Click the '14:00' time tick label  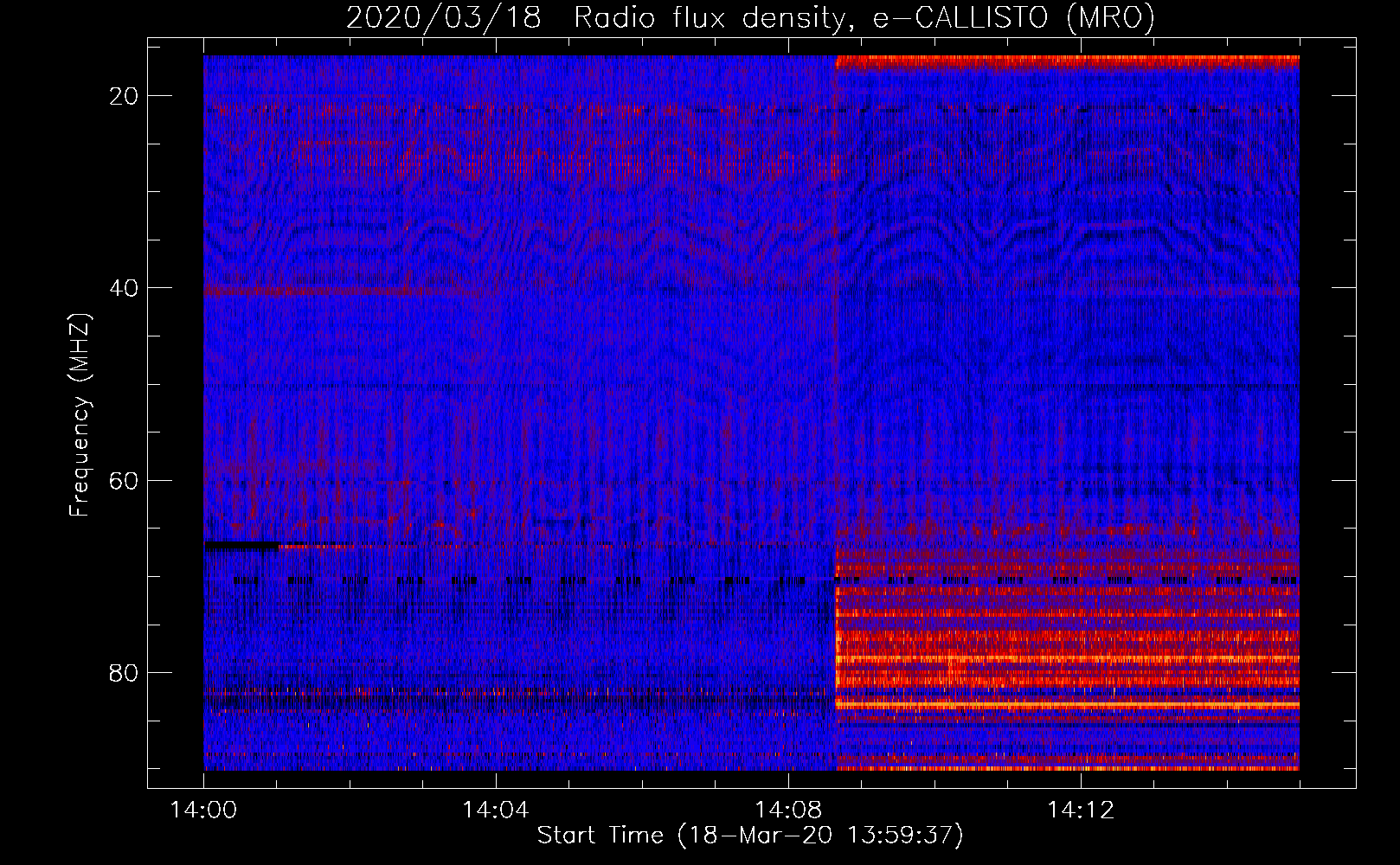point(203,811)
